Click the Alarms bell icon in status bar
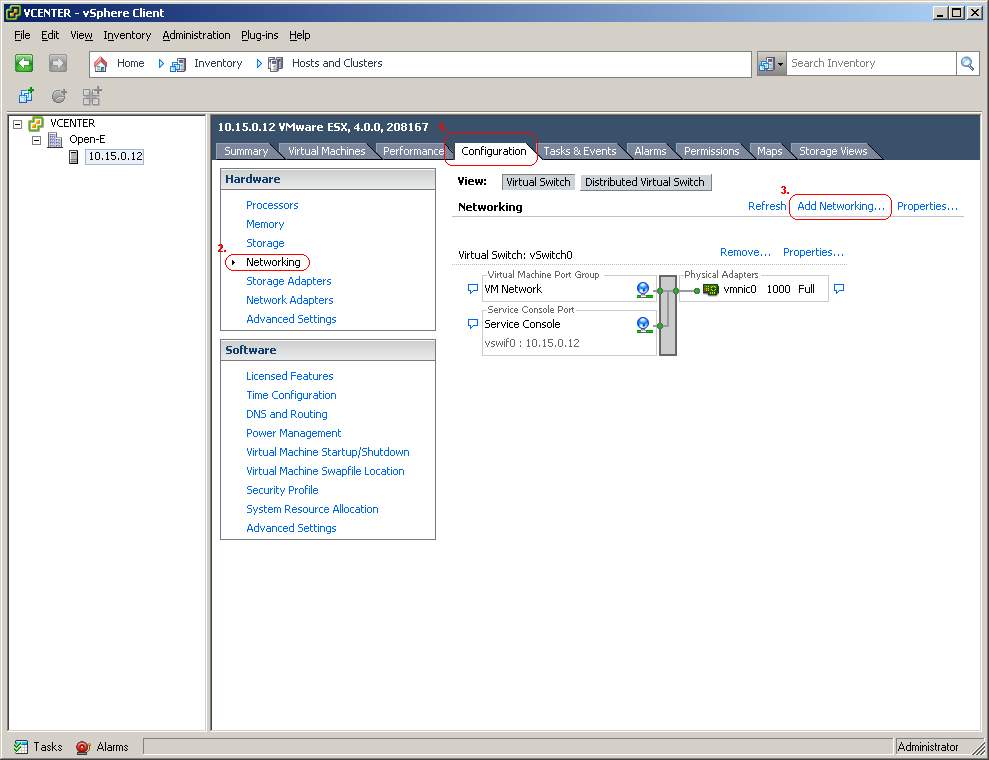This screenshot has height=760, width=989. pos(83,747)
